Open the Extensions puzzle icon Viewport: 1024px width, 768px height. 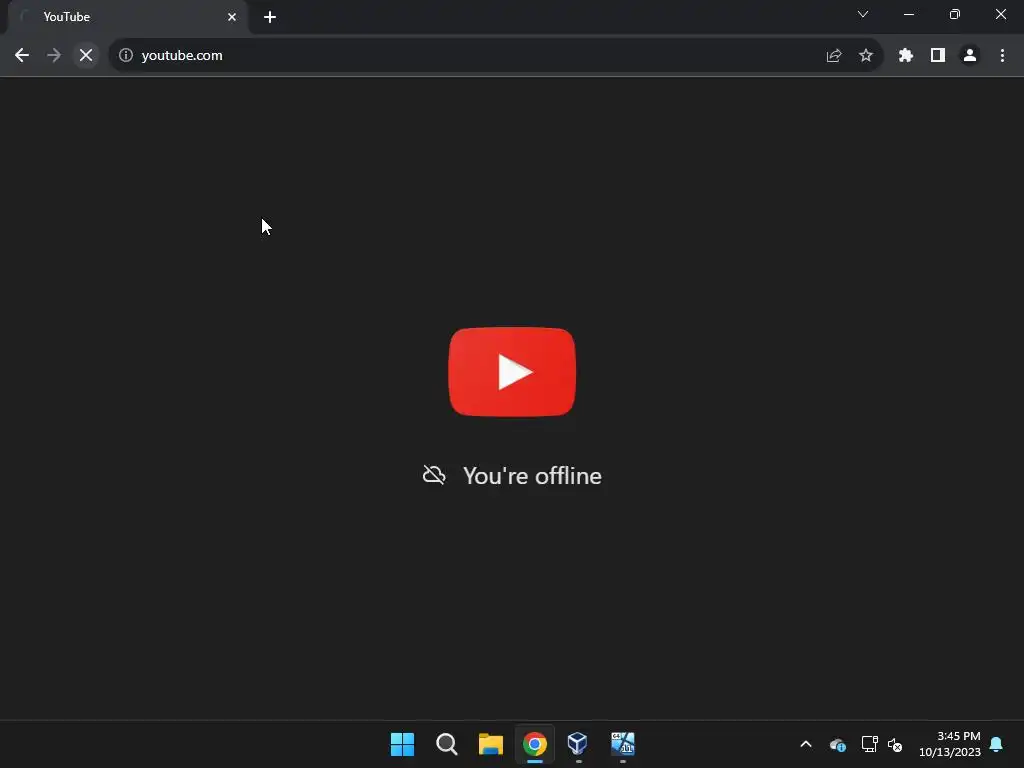pyautogui.click(x=906, y=56)
